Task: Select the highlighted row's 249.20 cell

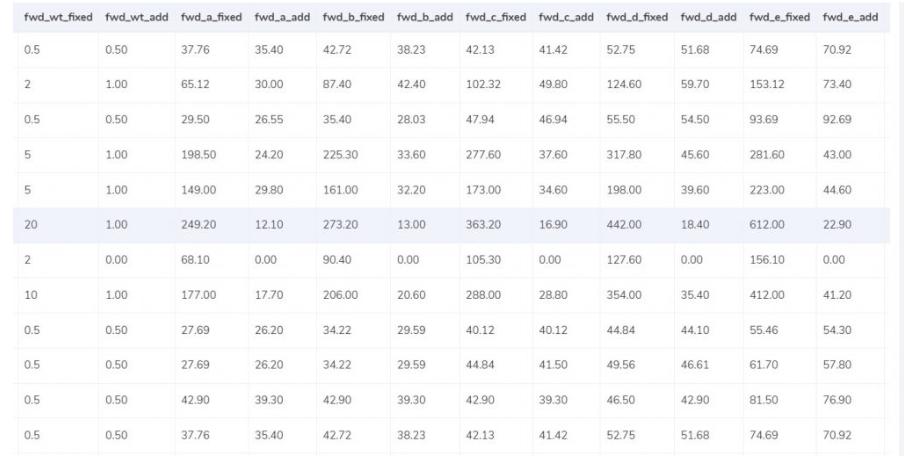Action: pyautogui.click(x=200, y=225)
